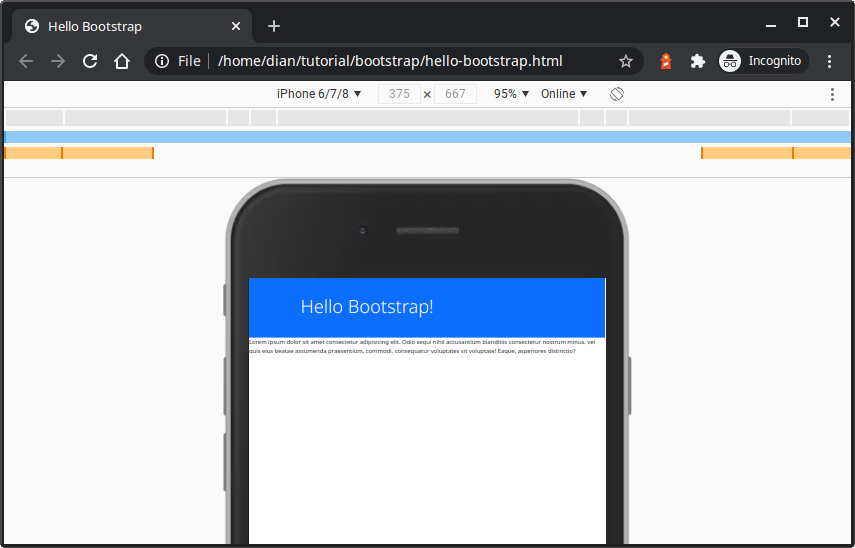The image size is (855, 548).
Task: Click the right orange media query bar
Action: (x=776, y=153)
